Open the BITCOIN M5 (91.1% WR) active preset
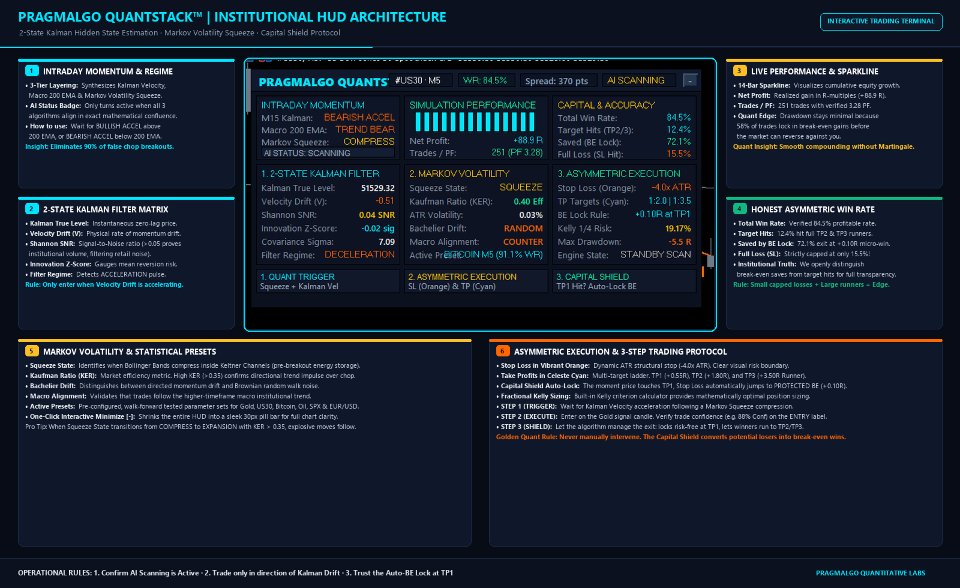960x588 pixels. click(x=493, y=254)
